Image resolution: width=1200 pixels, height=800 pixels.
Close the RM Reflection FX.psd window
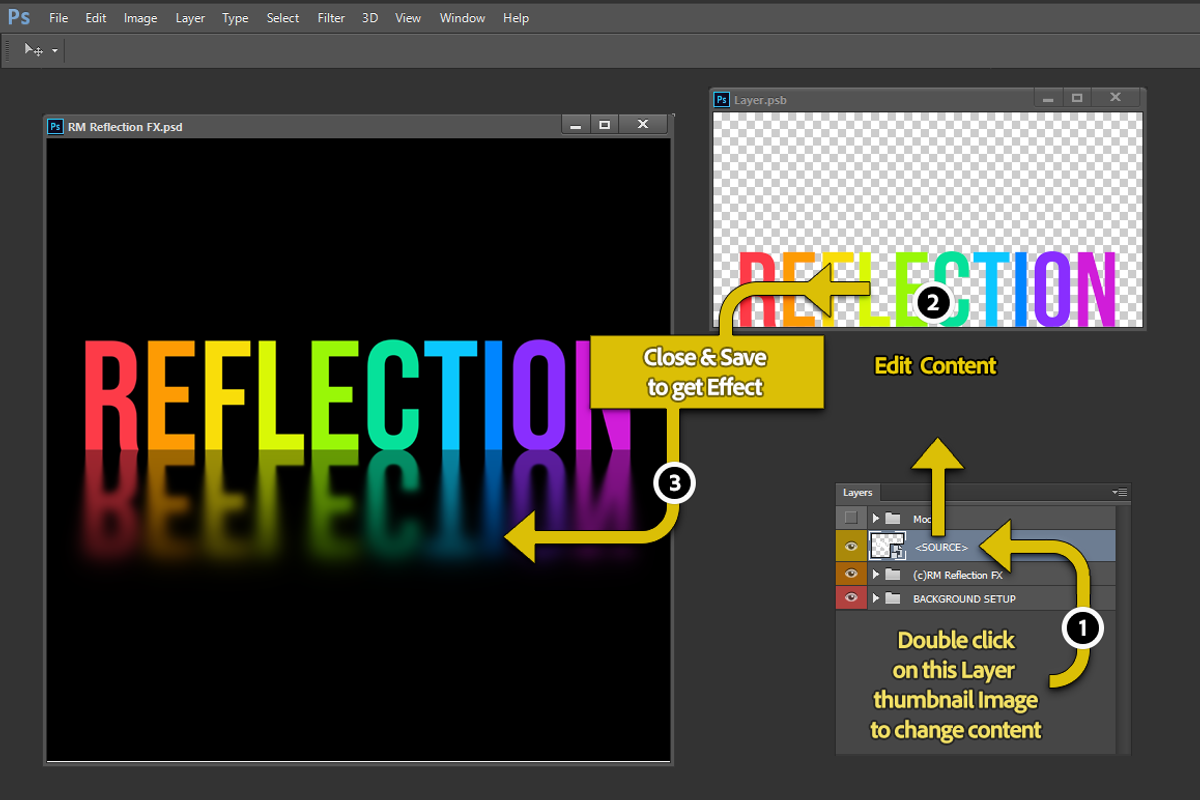click(643, 125)
